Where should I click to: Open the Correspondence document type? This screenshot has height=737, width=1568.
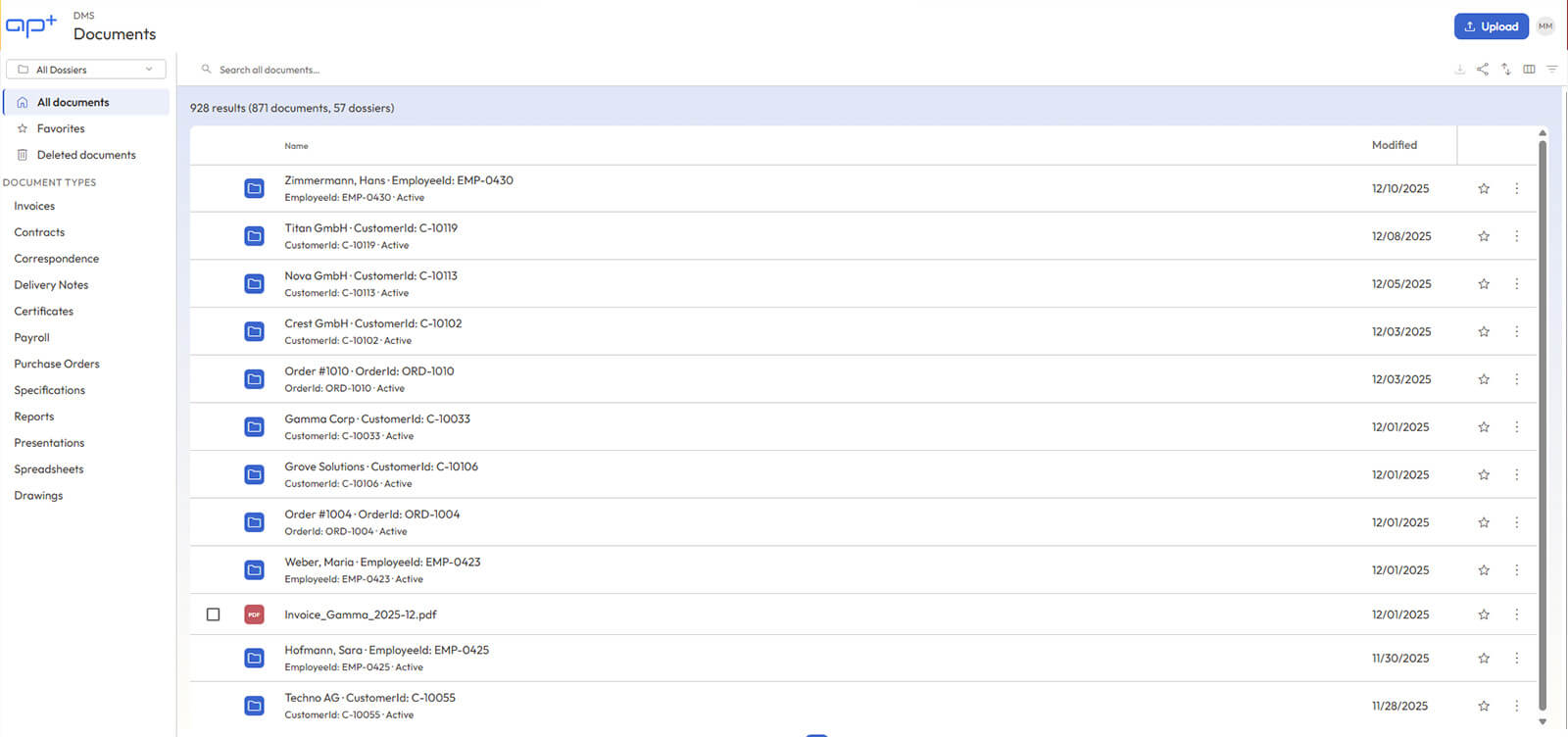(57, 259)
